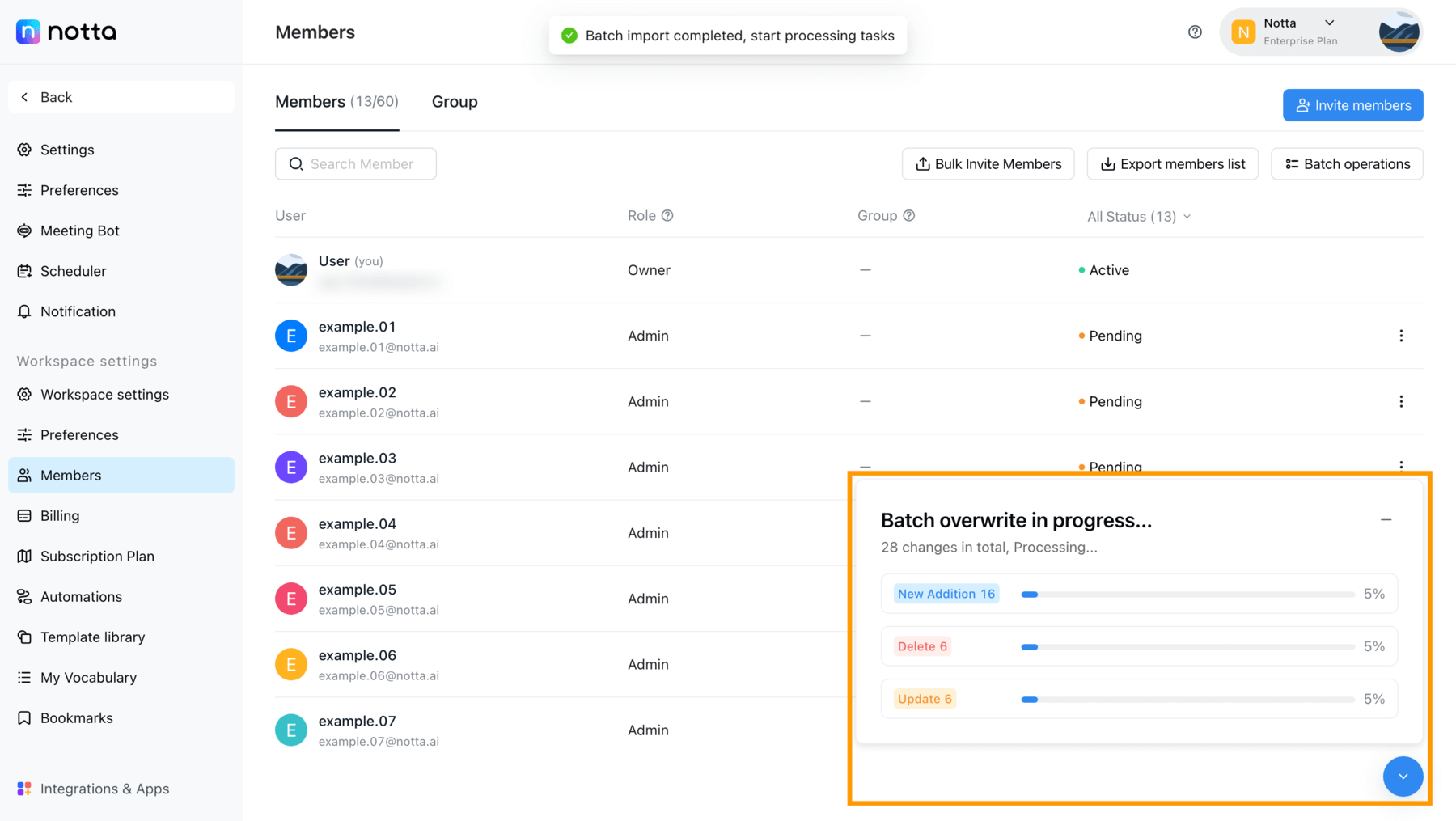Screen dimensions: 1456x821
Task: Open more options for example.02
Action: 1401,401
